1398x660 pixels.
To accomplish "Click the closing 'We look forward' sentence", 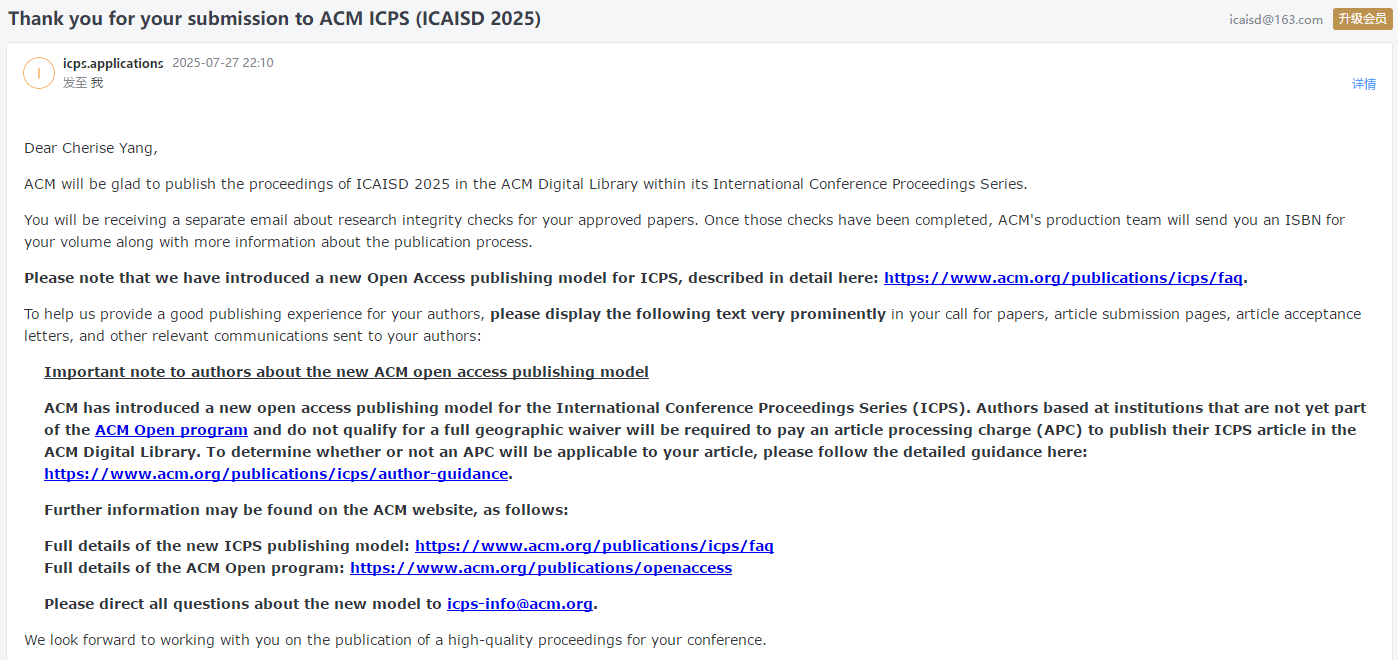I will click(x=395, y=640).
